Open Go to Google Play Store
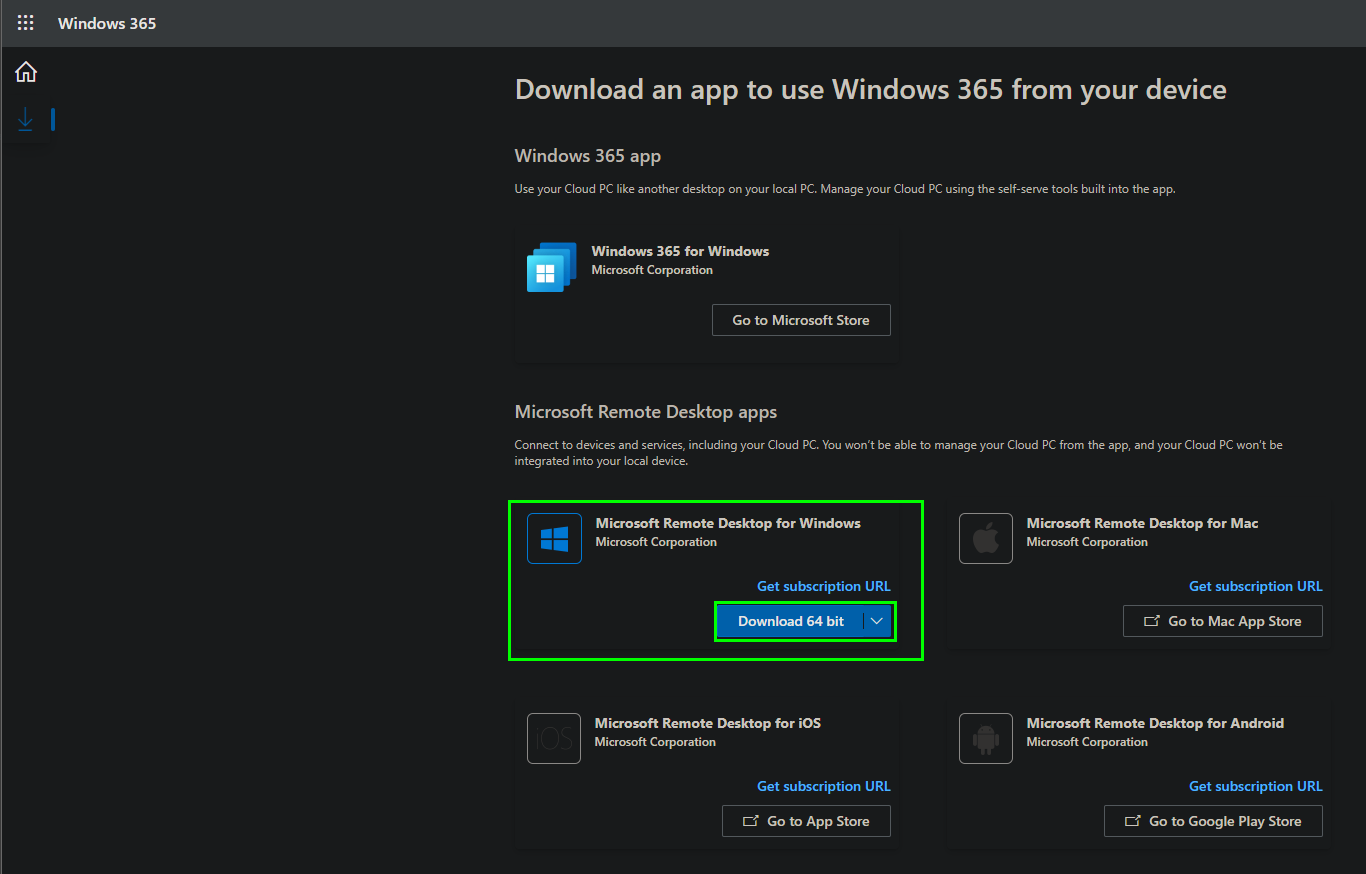 click(1213, 821)
